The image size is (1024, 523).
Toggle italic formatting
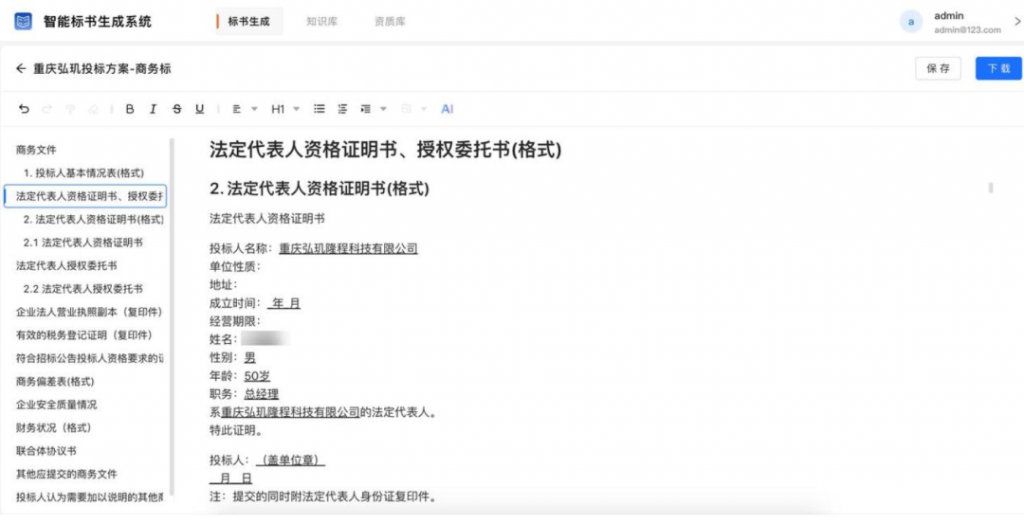coord(153,109)
